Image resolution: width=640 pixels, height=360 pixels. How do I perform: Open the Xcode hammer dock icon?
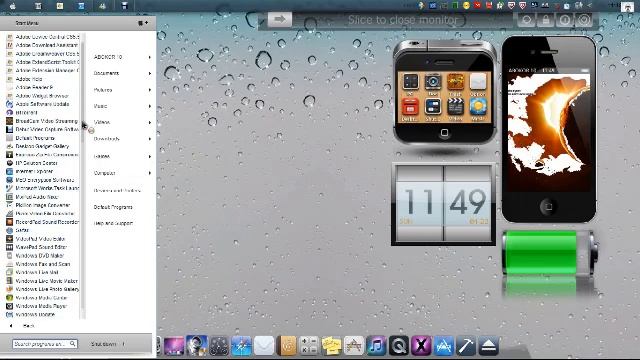pyautogui.click(x=466, y=346)
